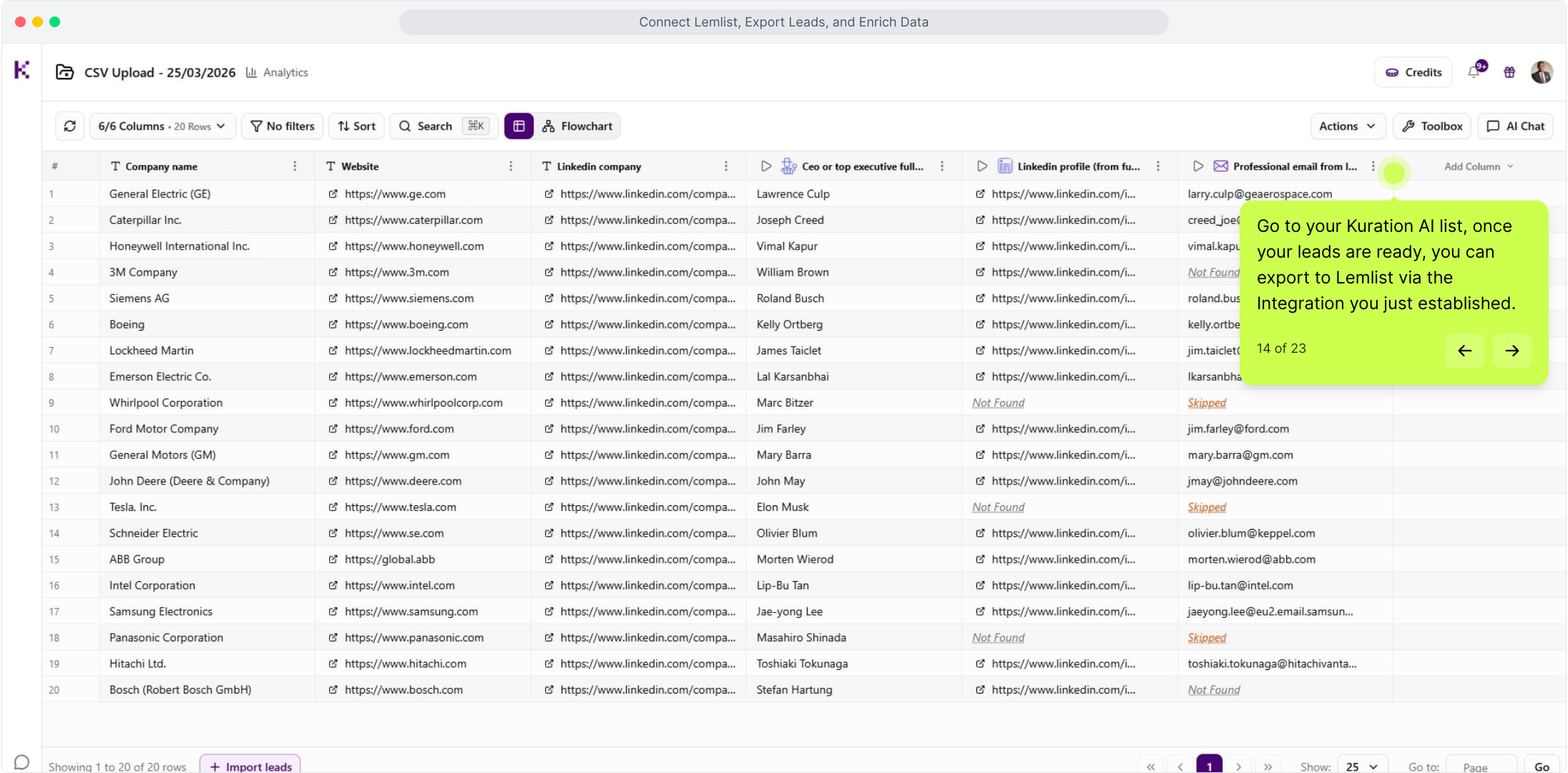Open the No filters menu
This screenshot has width=1568, height=773.
283,126
